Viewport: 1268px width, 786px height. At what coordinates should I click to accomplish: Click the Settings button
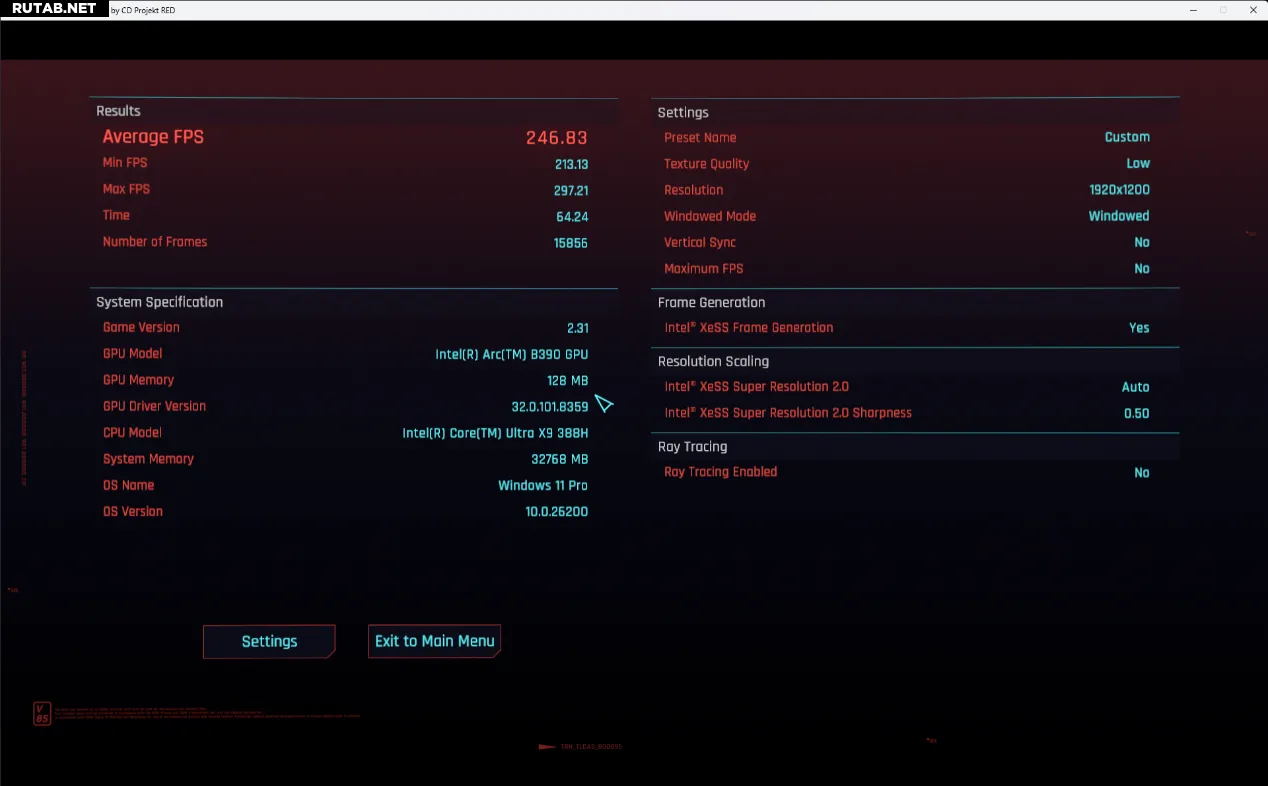[269, 642]
